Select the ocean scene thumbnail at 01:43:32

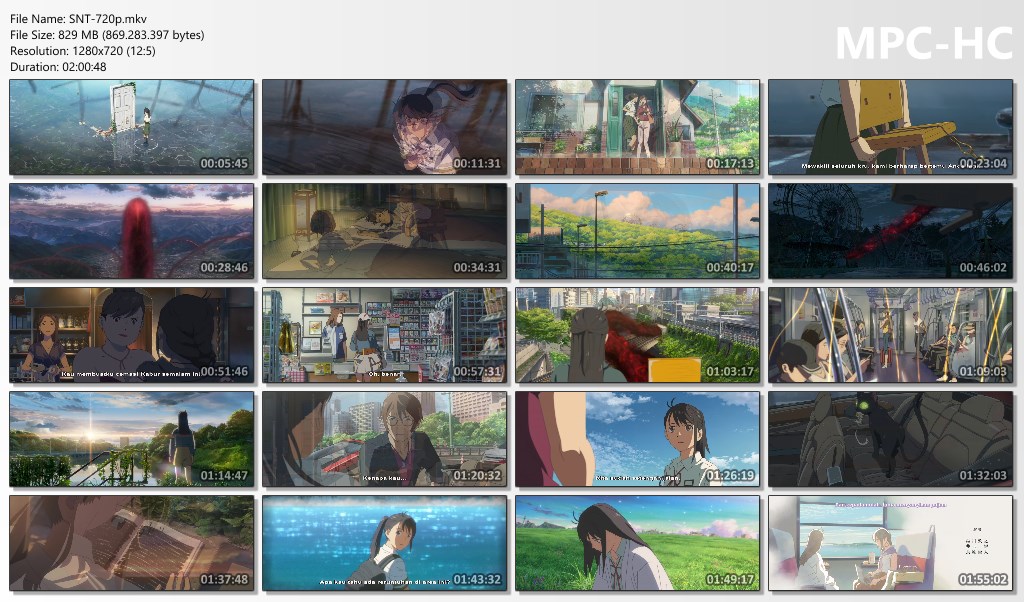(384, 543)
